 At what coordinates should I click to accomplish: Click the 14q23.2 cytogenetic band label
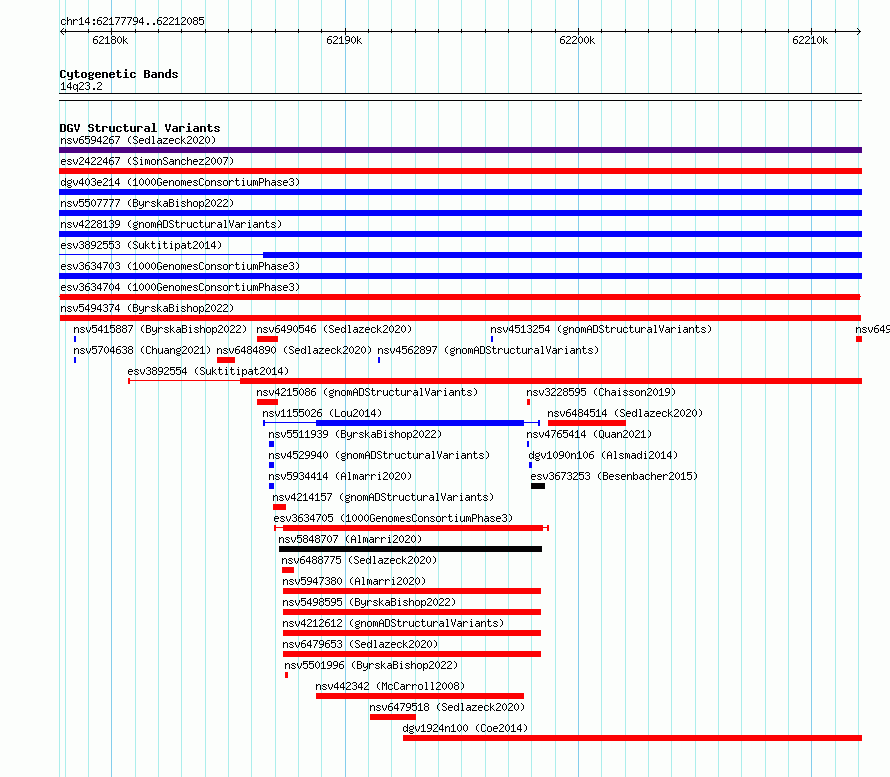81,86
